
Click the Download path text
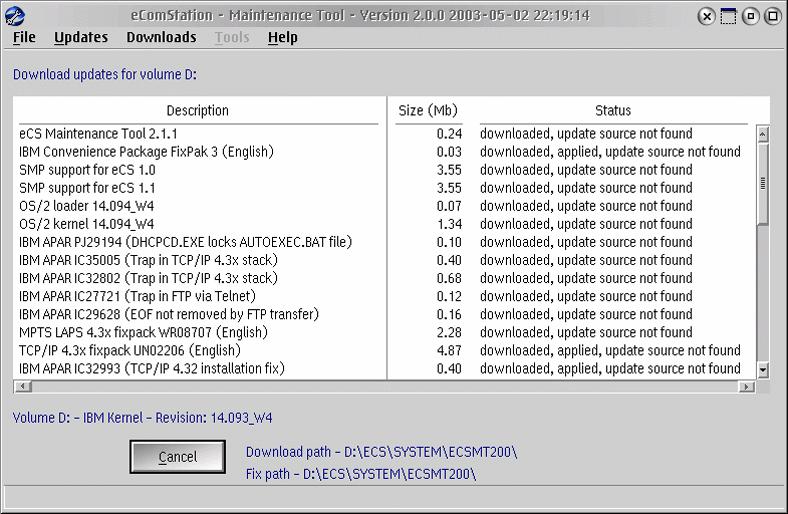[381, 452]
